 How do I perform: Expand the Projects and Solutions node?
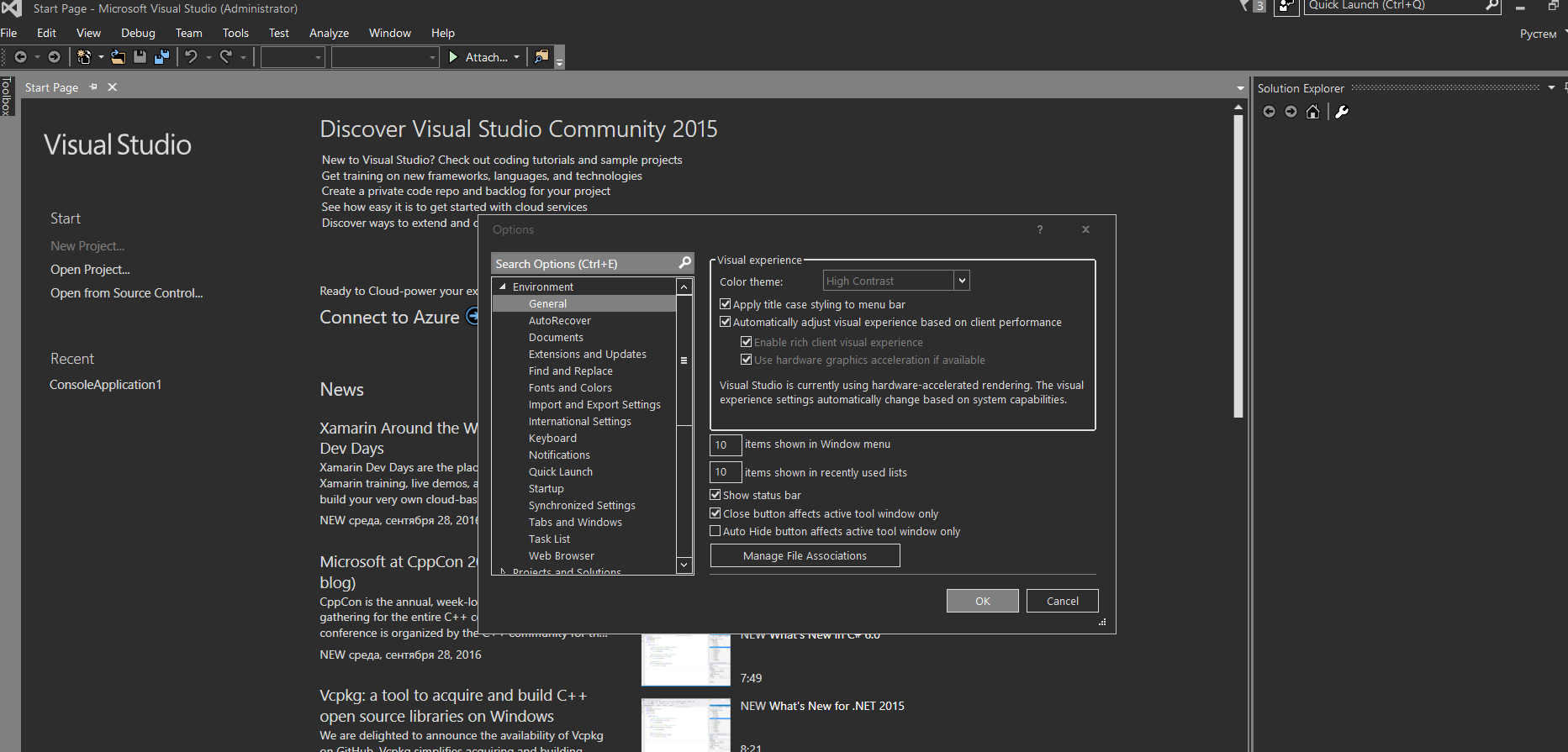coord(503,571)
